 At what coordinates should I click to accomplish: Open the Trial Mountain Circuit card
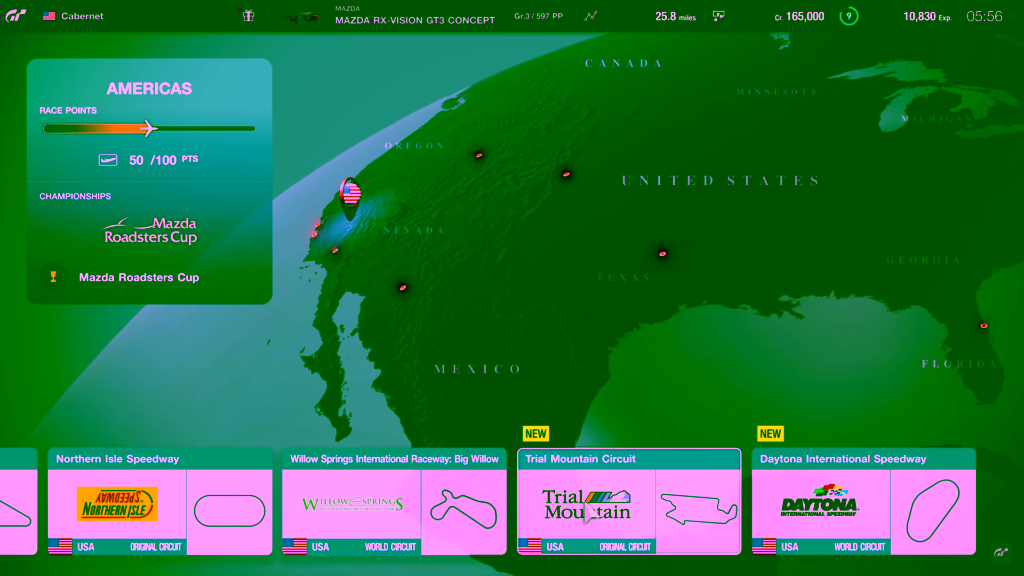pyautogui.click(x=629, y=501)
